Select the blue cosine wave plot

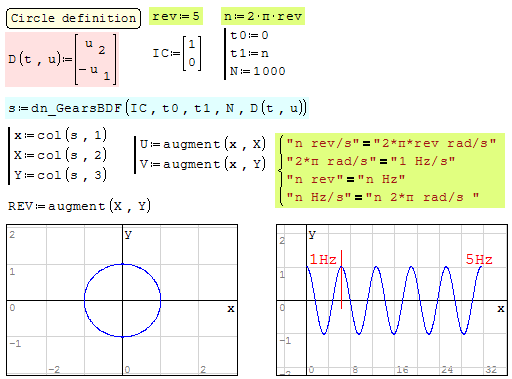click(x=394, y=300)
